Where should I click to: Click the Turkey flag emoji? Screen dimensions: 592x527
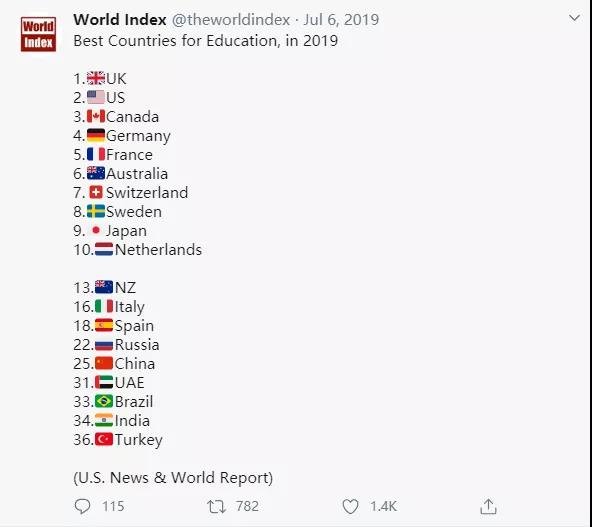104,439
